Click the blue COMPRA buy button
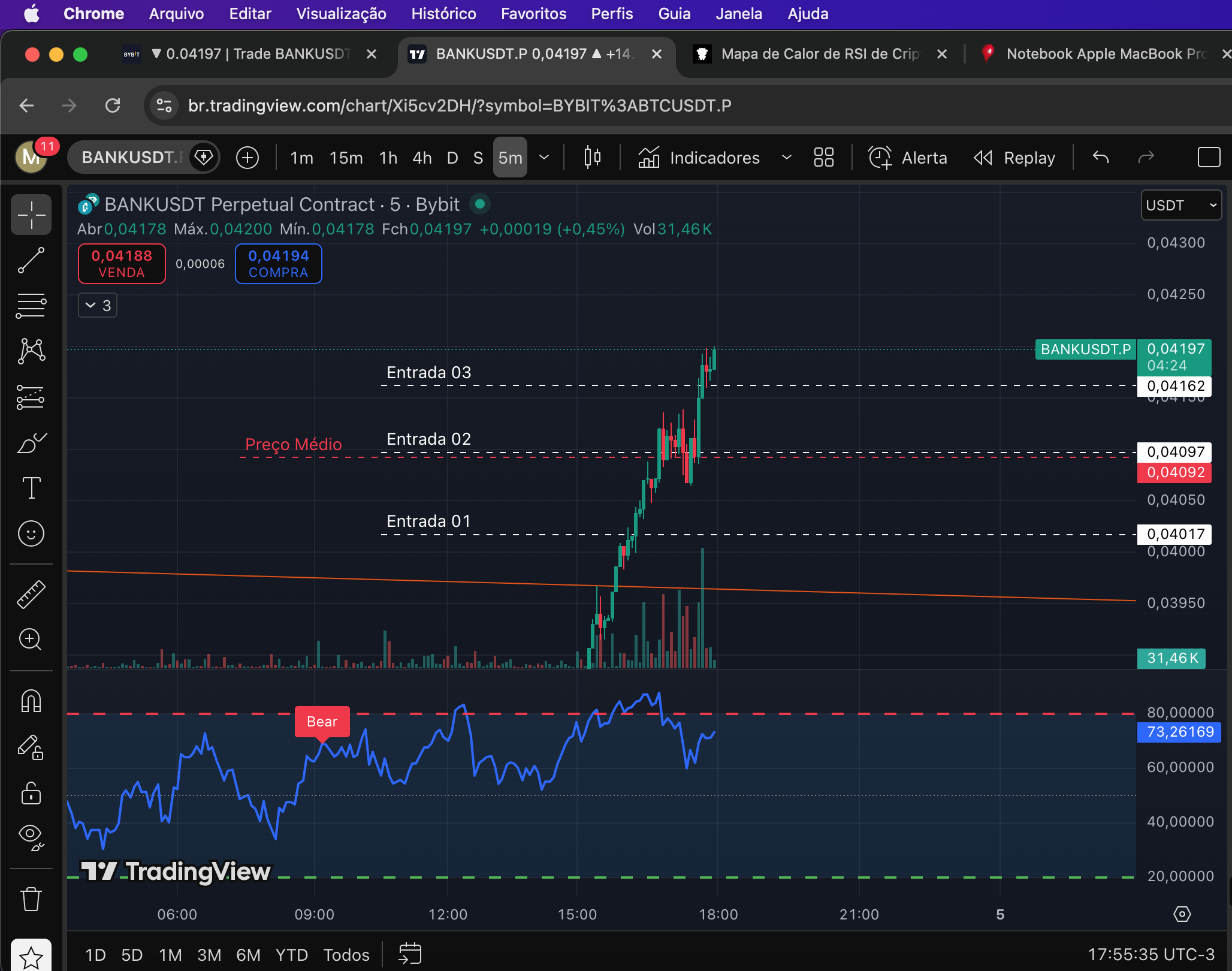The width and height of the screenshot is (1232, 971). click(x=278, y=264)
